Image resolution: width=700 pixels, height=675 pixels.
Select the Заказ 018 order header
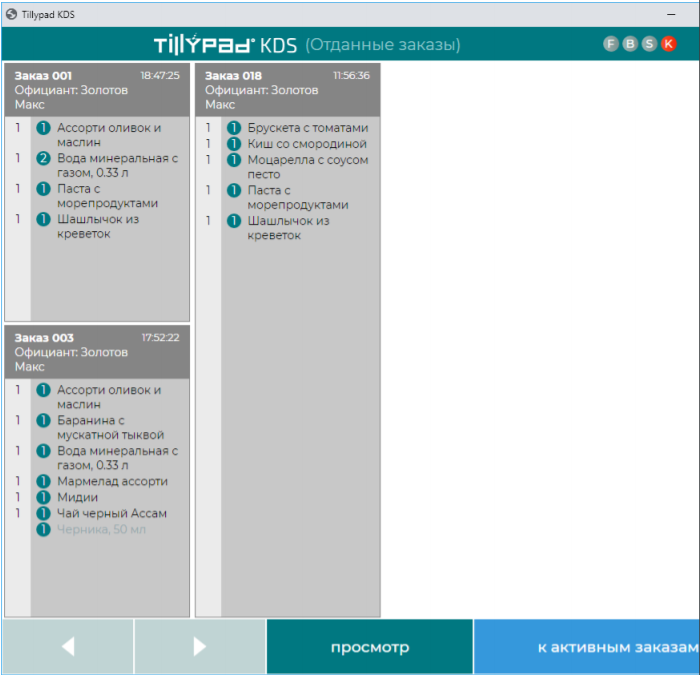click(288, 90)
